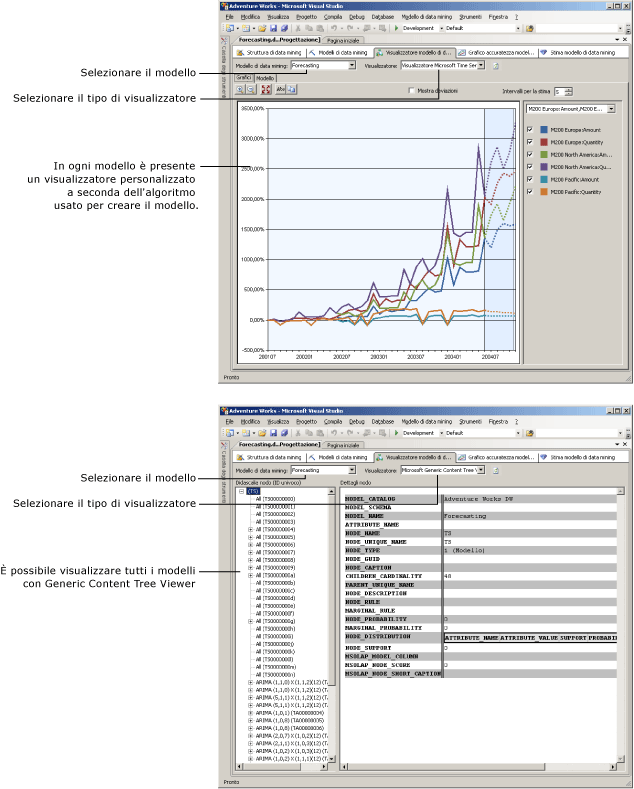Click Save icon in tree viewer window toolbar
The image size is (634, 789).
273,433
